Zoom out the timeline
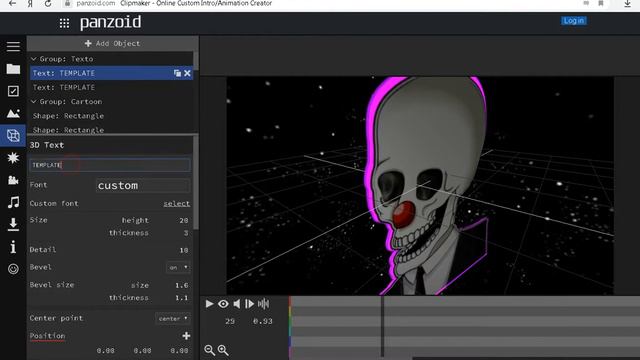 tap(209, 350)
